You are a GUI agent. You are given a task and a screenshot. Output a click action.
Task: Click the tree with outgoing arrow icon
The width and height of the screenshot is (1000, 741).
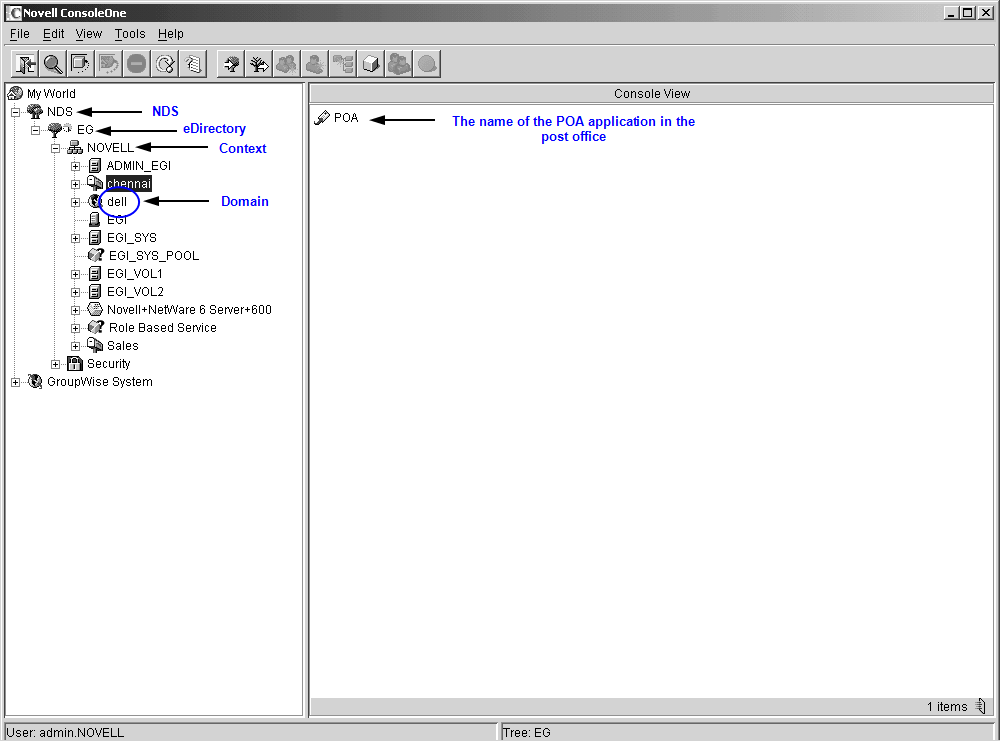(259, 64)
